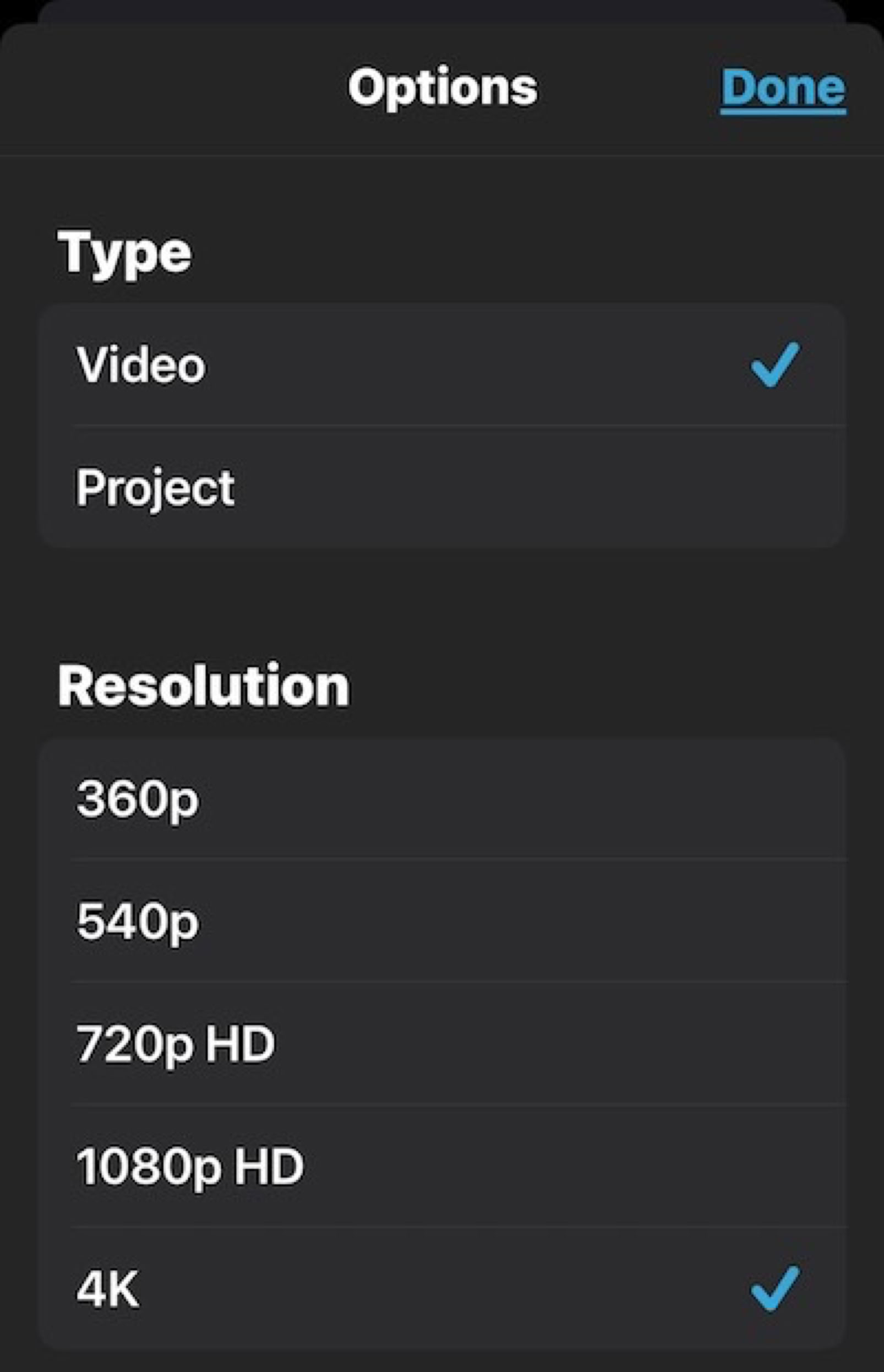Tap the background sheet above the Options panel
The image size is (884, 1372).
click(442, 10)
